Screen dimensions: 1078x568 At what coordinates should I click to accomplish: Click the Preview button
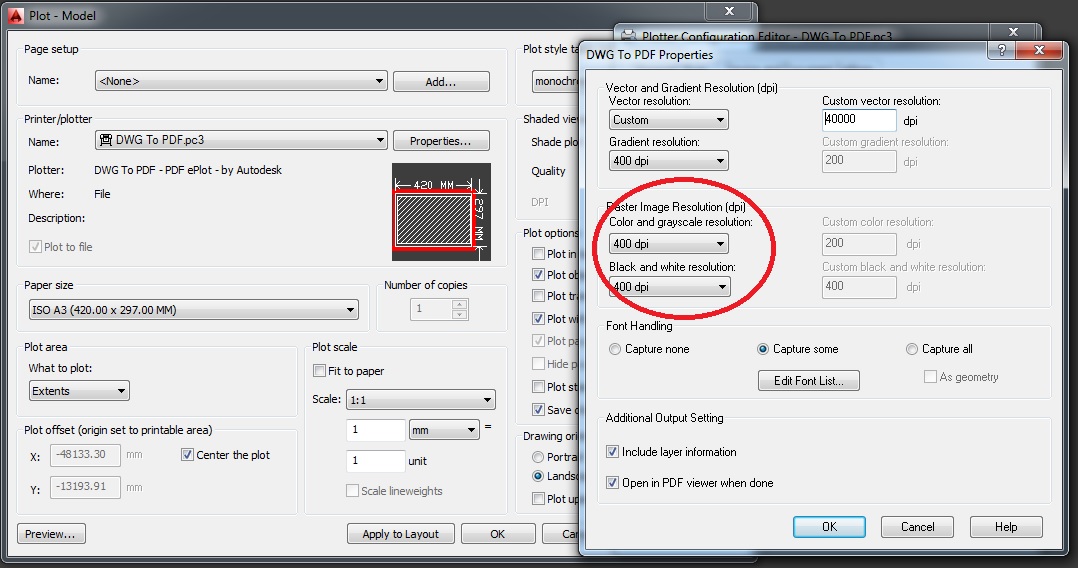click(51, 534)
